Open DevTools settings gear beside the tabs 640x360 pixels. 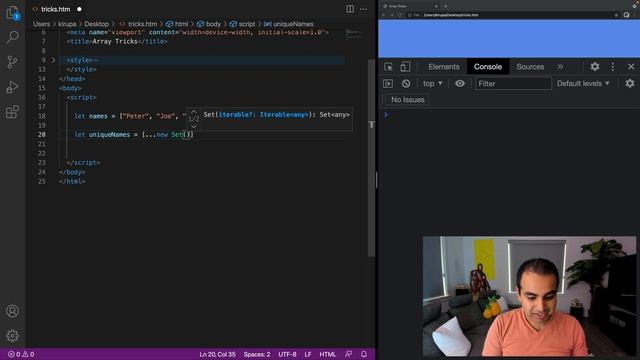pyautogui.click(x=595, y=67)
